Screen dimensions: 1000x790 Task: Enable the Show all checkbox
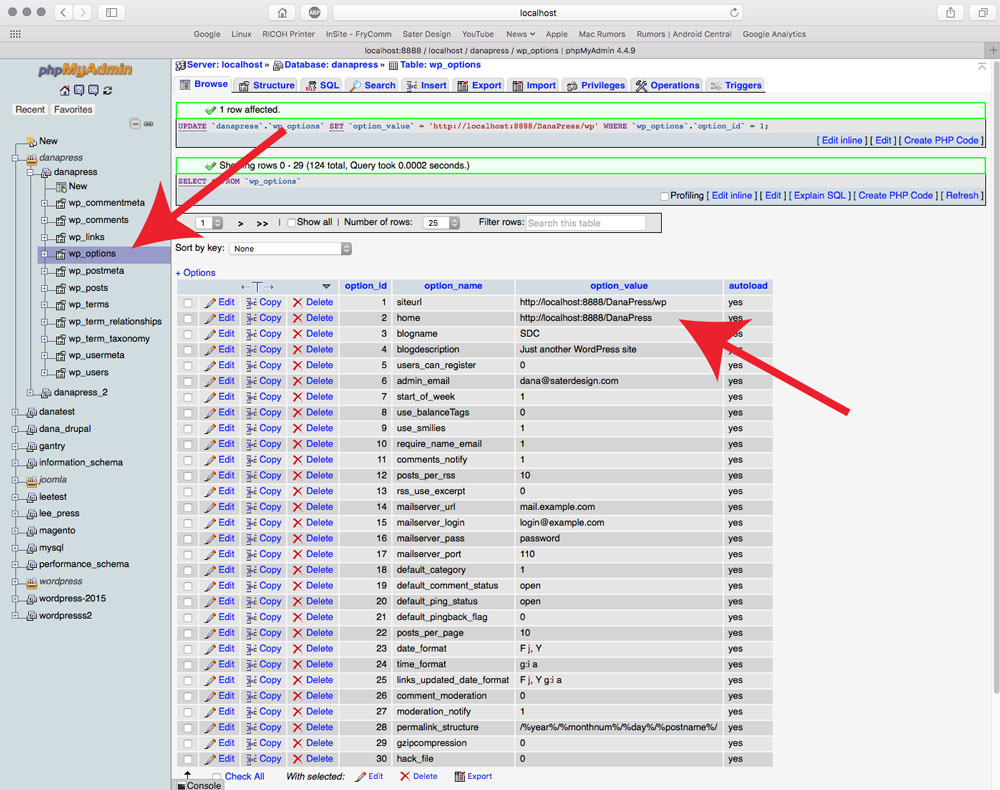click(x=291, y=223)
